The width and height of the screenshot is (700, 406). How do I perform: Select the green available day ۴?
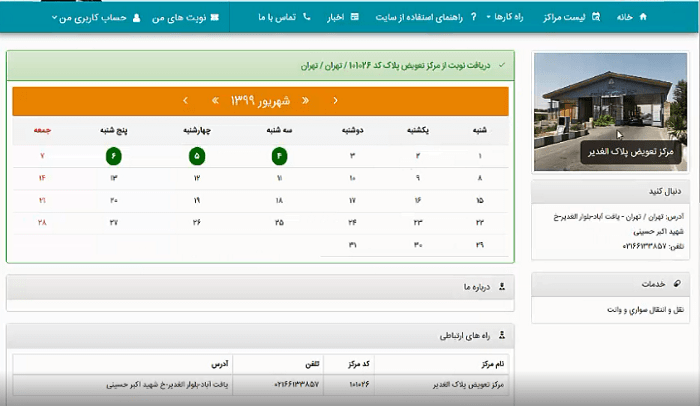click(279, 156)
